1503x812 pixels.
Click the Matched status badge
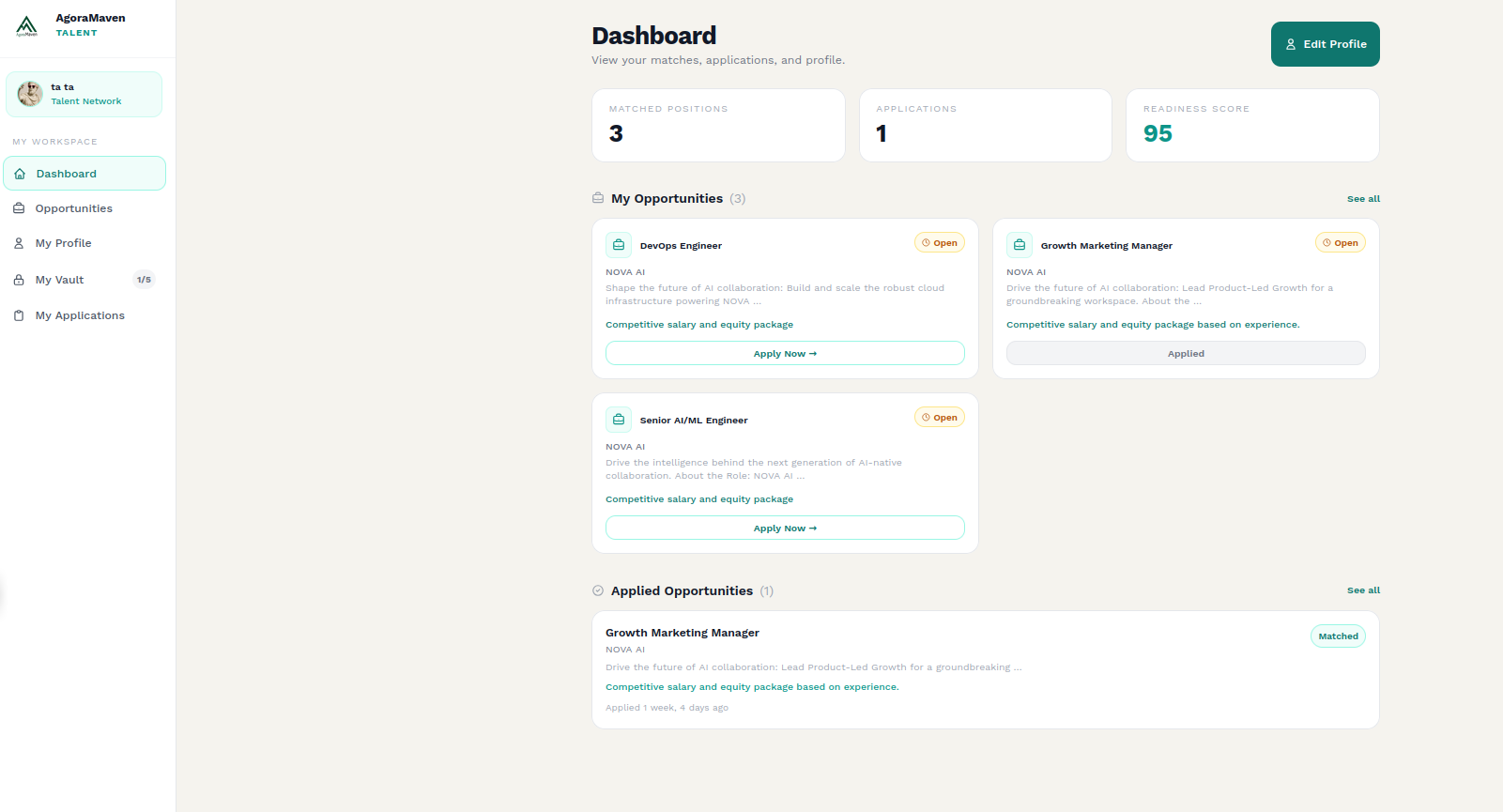(x=1338, y=636)
